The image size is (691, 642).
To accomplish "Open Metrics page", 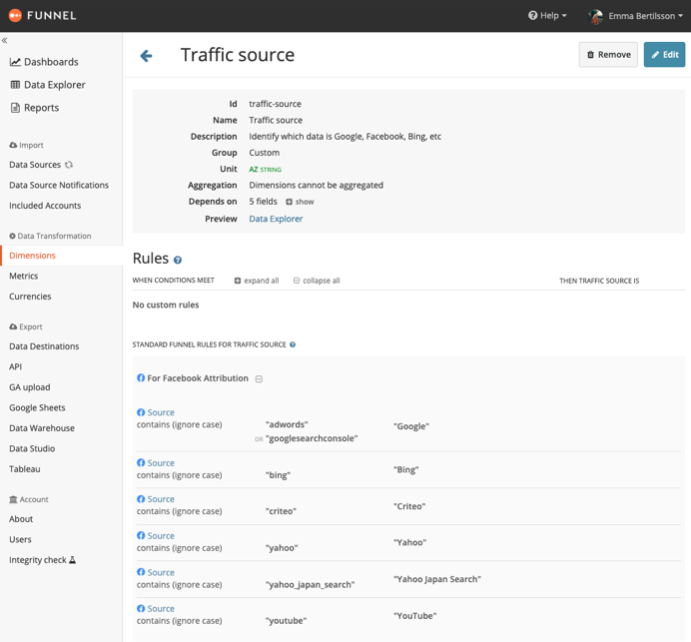I will point(24,276).
